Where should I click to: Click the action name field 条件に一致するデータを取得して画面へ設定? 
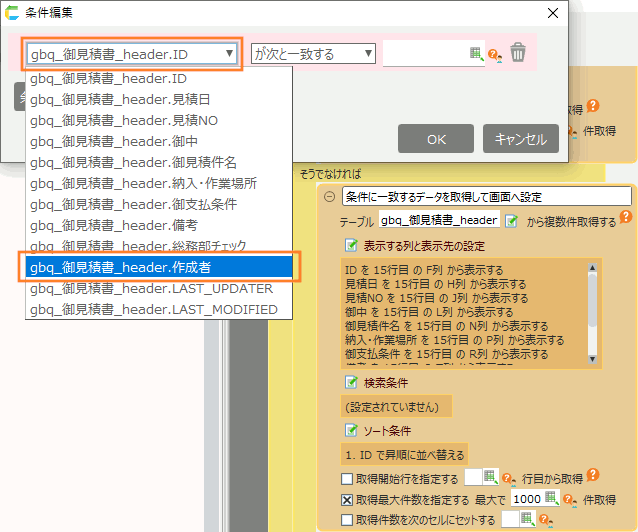pyautogui.click(x=486, y=197)
